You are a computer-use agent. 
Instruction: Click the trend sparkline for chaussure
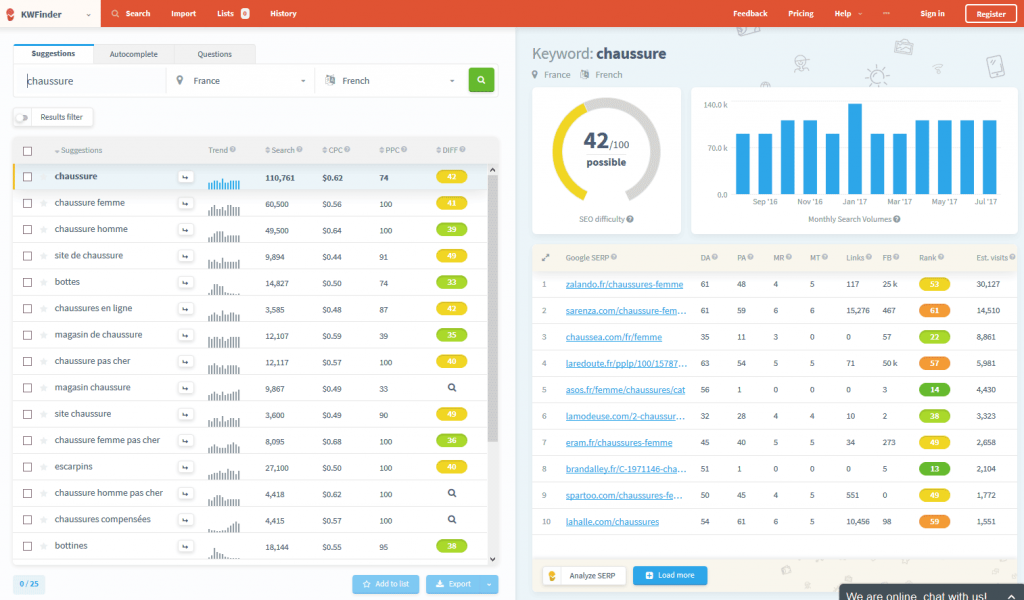pos(224,184)
